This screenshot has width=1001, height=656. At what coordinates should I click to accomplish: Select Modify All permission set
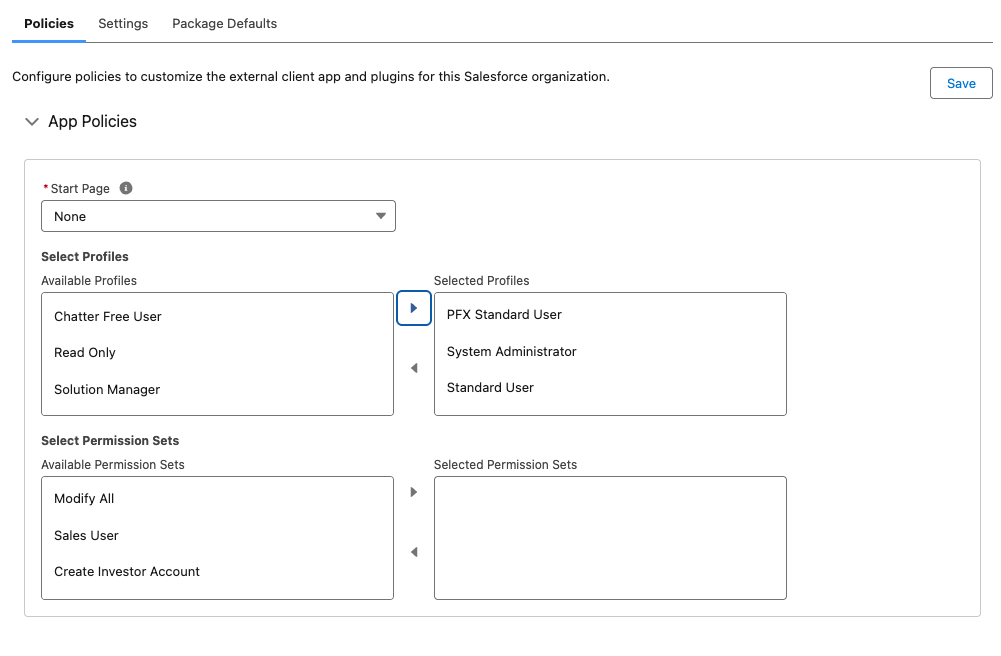coord(84,499)
